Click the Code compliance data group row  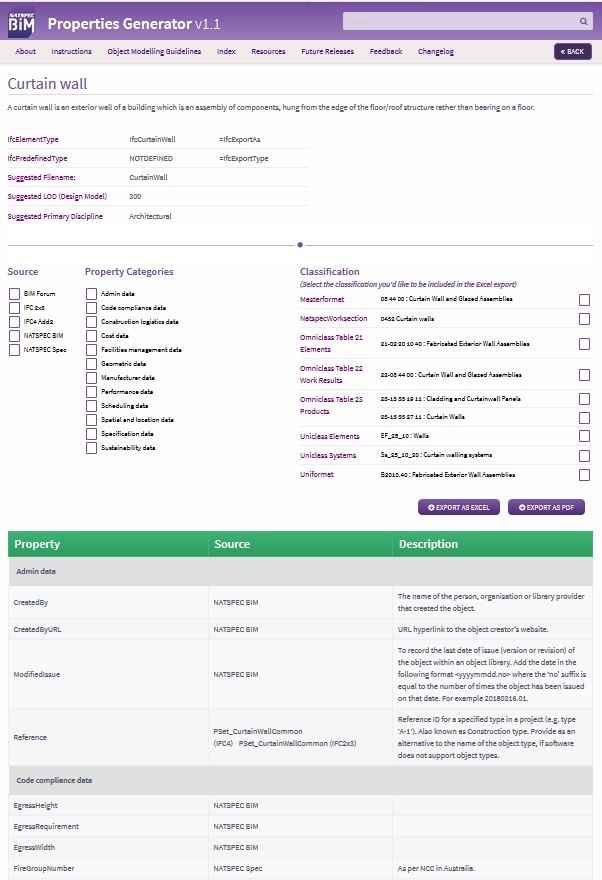point(300,780)
